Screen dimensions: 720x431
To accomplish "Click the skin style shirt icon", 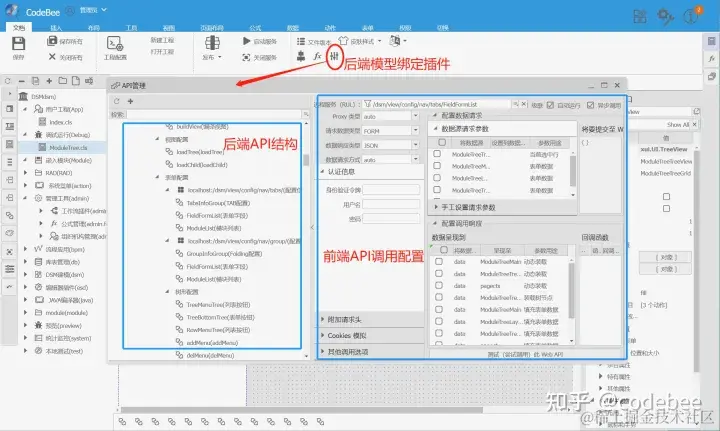I will (343, 41).
